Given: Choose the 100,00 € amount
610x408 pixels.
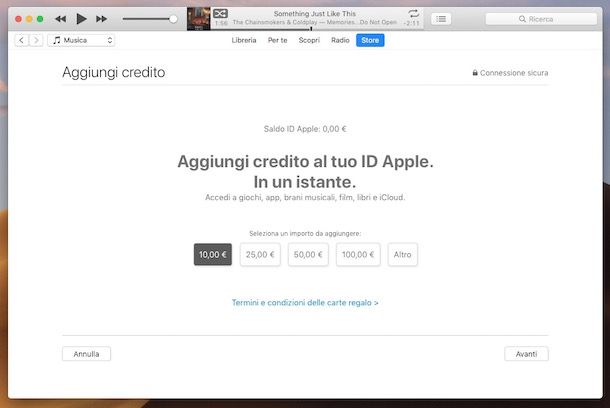Looking at the screenshot, I should point(358,254).
